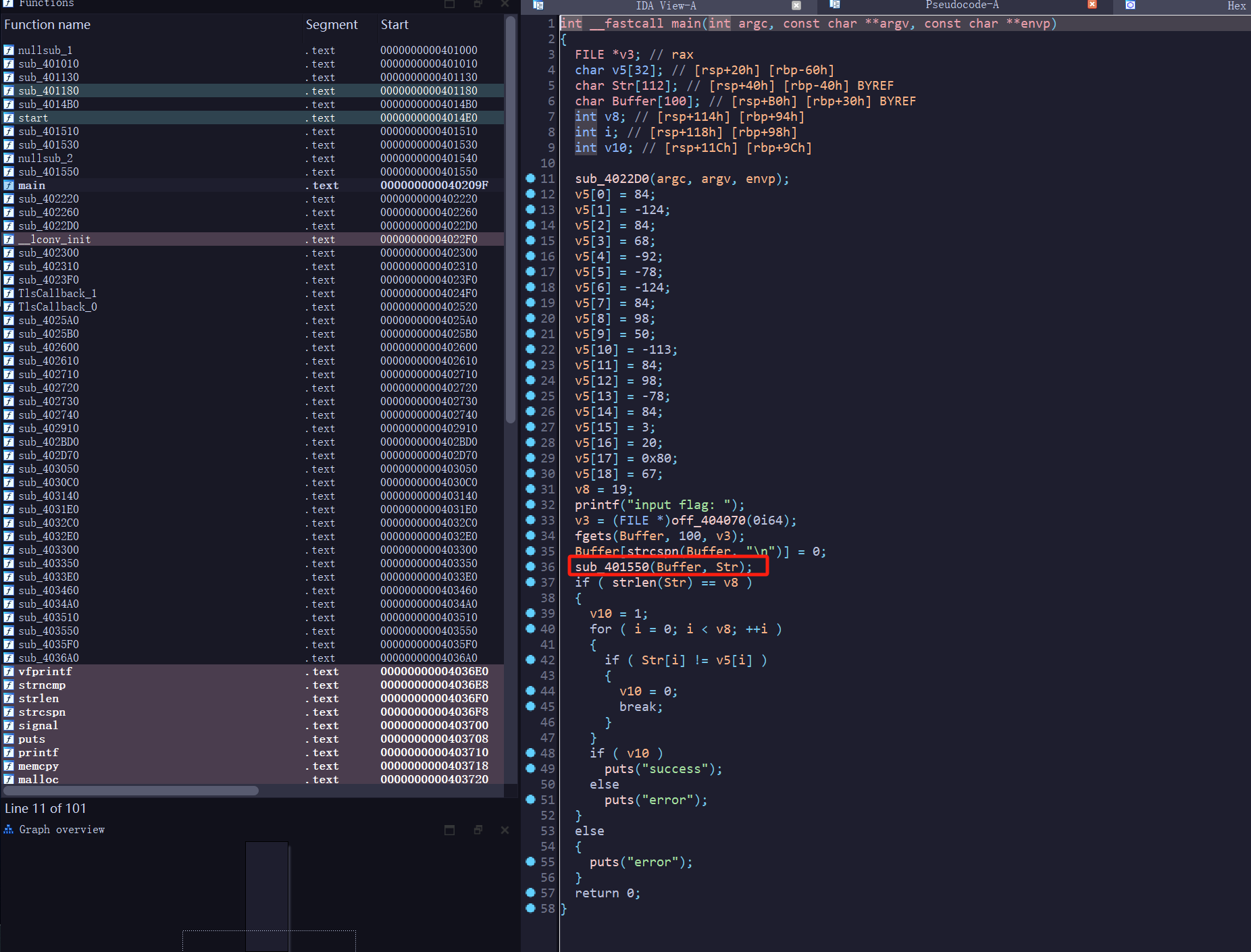Click the icon beside signal
Viewport: 1251px width, 952px height.
9,725
